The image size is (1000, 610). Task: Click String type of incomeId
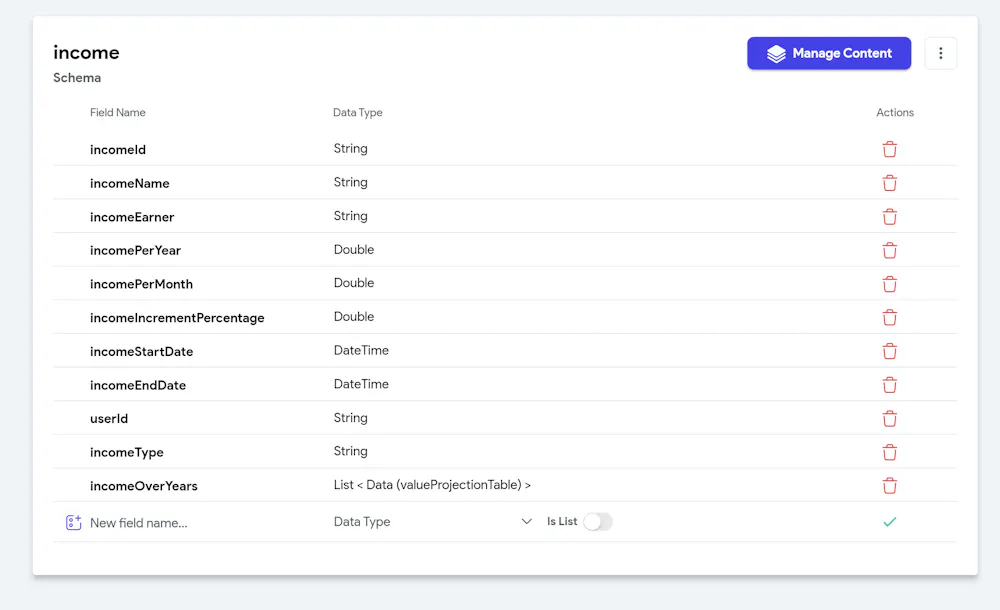(351, 149)
